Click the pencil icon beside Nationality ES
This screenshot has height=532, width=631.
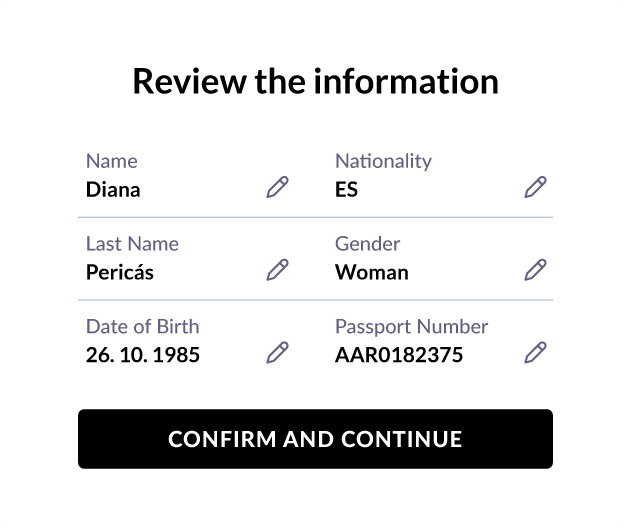[x=535, y=187]
